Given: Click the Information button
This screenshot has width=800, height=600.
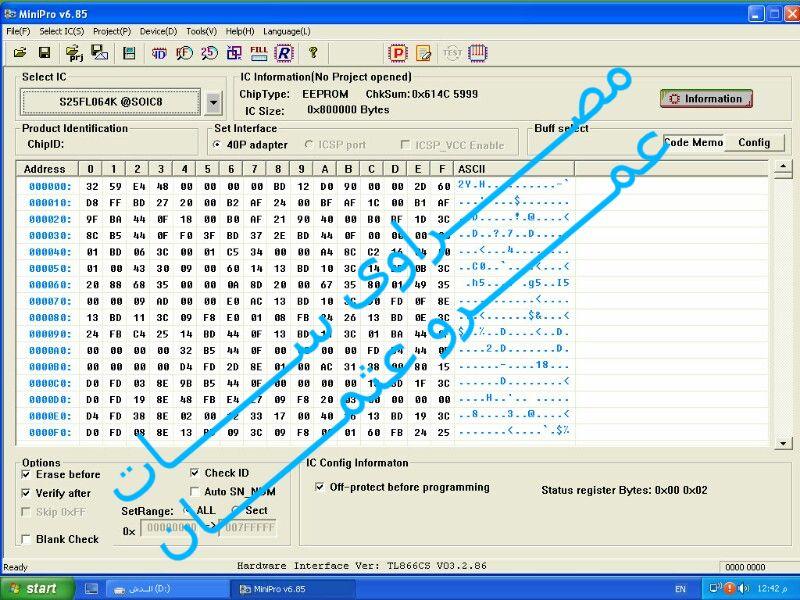Looking at the screenshot, I should tap(706, 98).
